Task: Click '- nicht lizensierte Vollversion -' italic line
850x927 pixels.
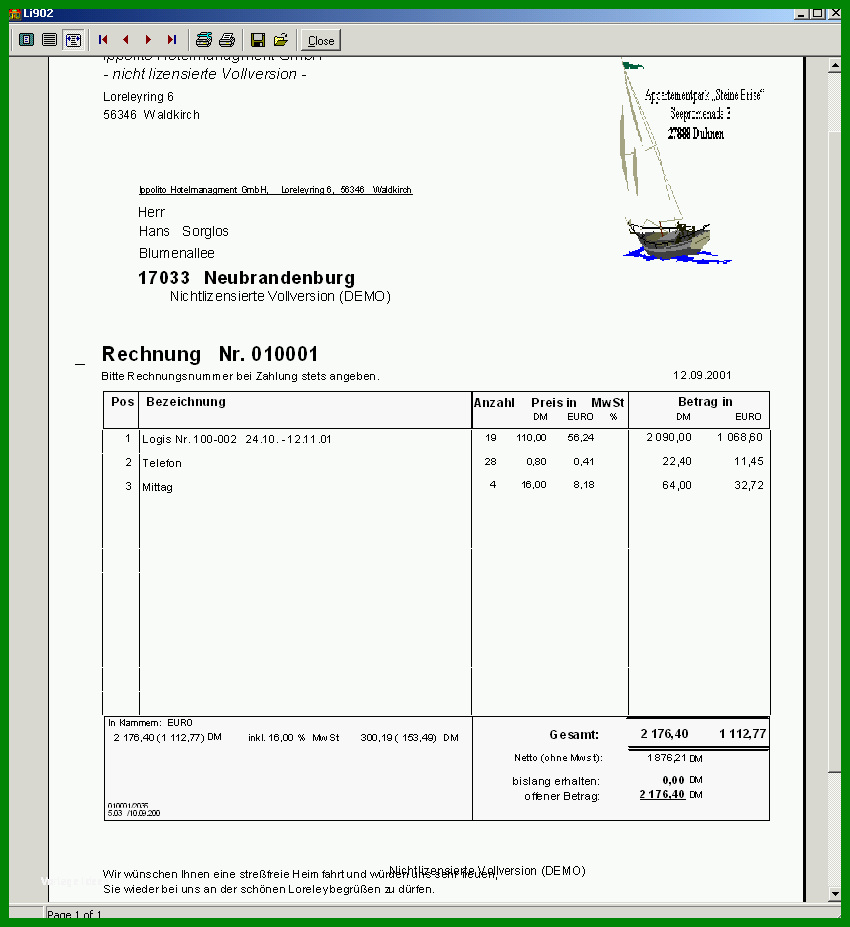Action: tap(205, 74)
